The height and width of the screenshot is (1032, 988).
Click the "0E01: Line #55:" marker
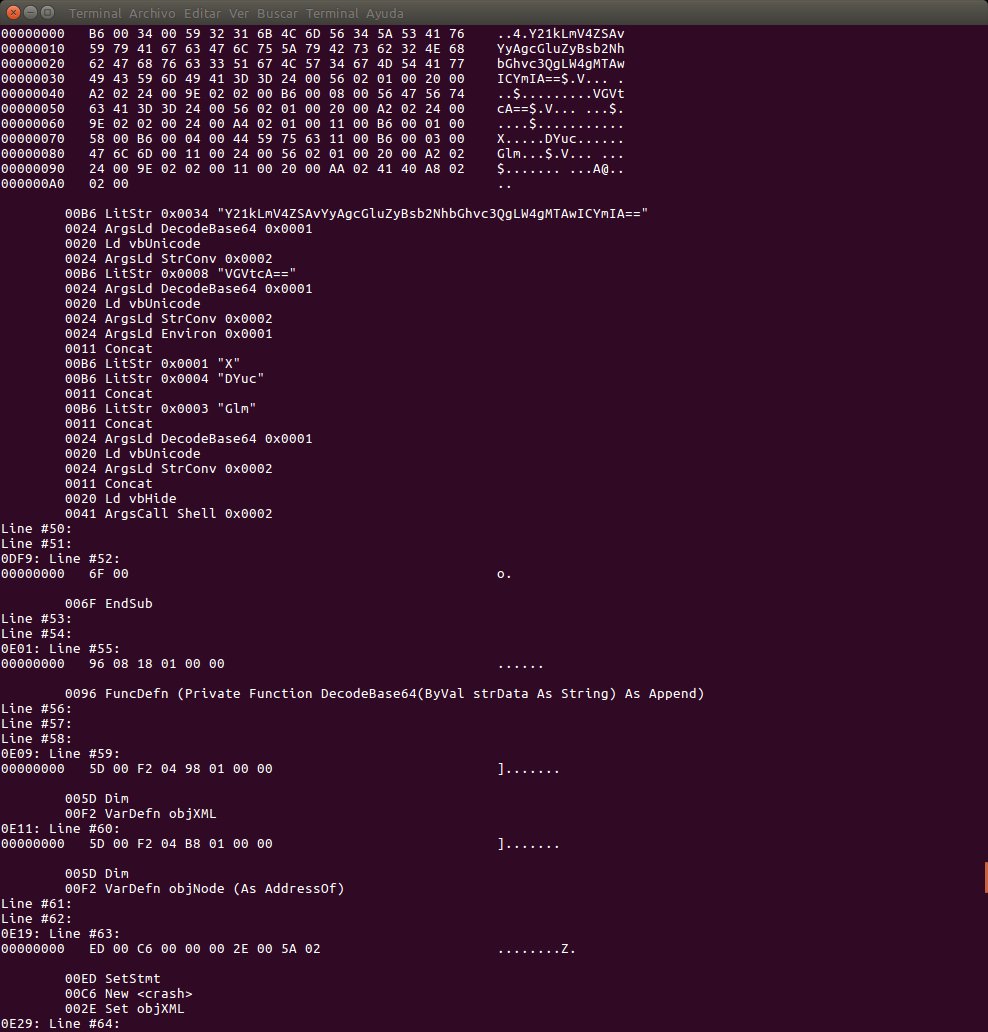pyautogui.click(x=61, y=648)
